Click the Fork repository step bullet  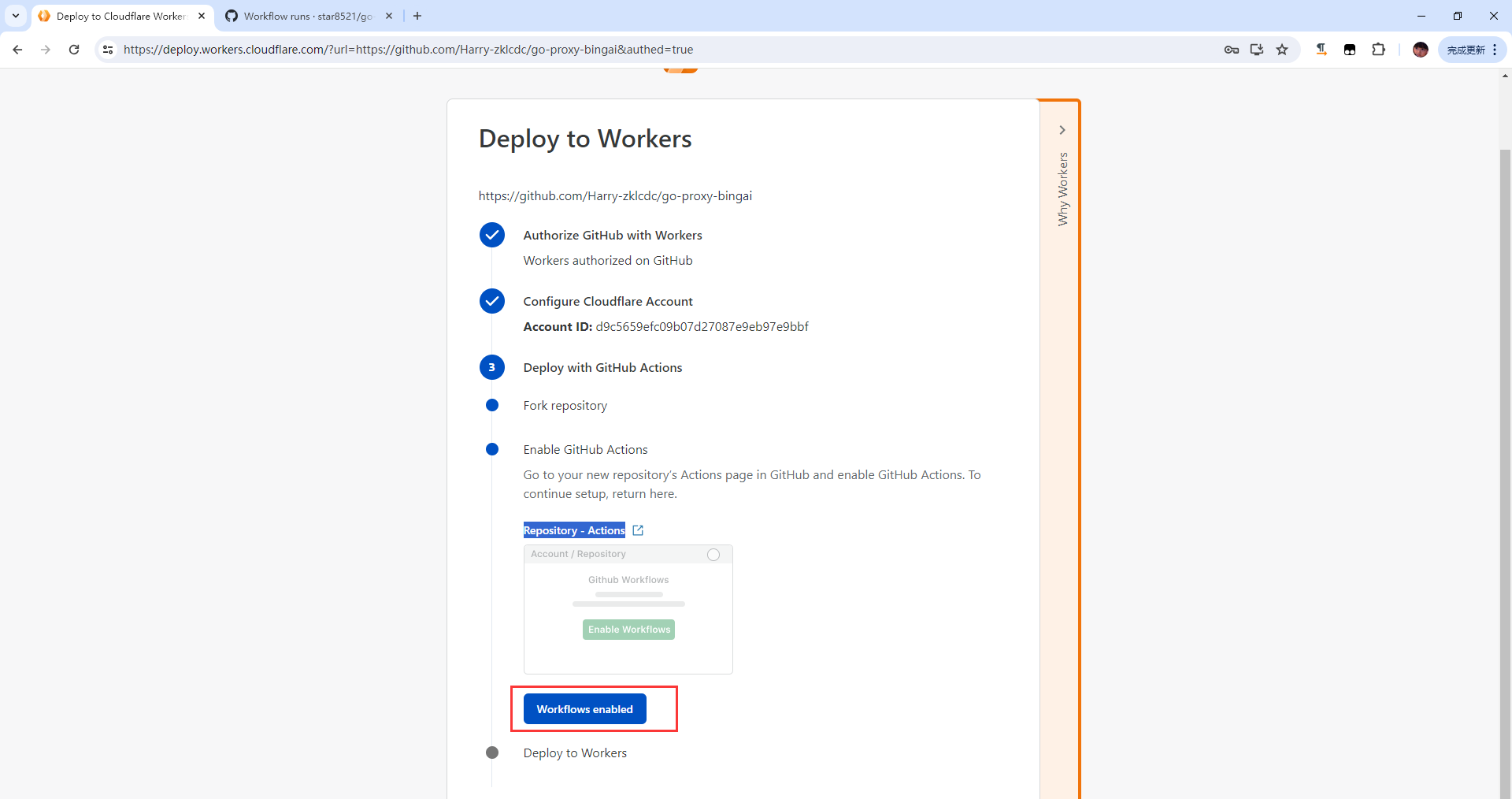(492, 405)
